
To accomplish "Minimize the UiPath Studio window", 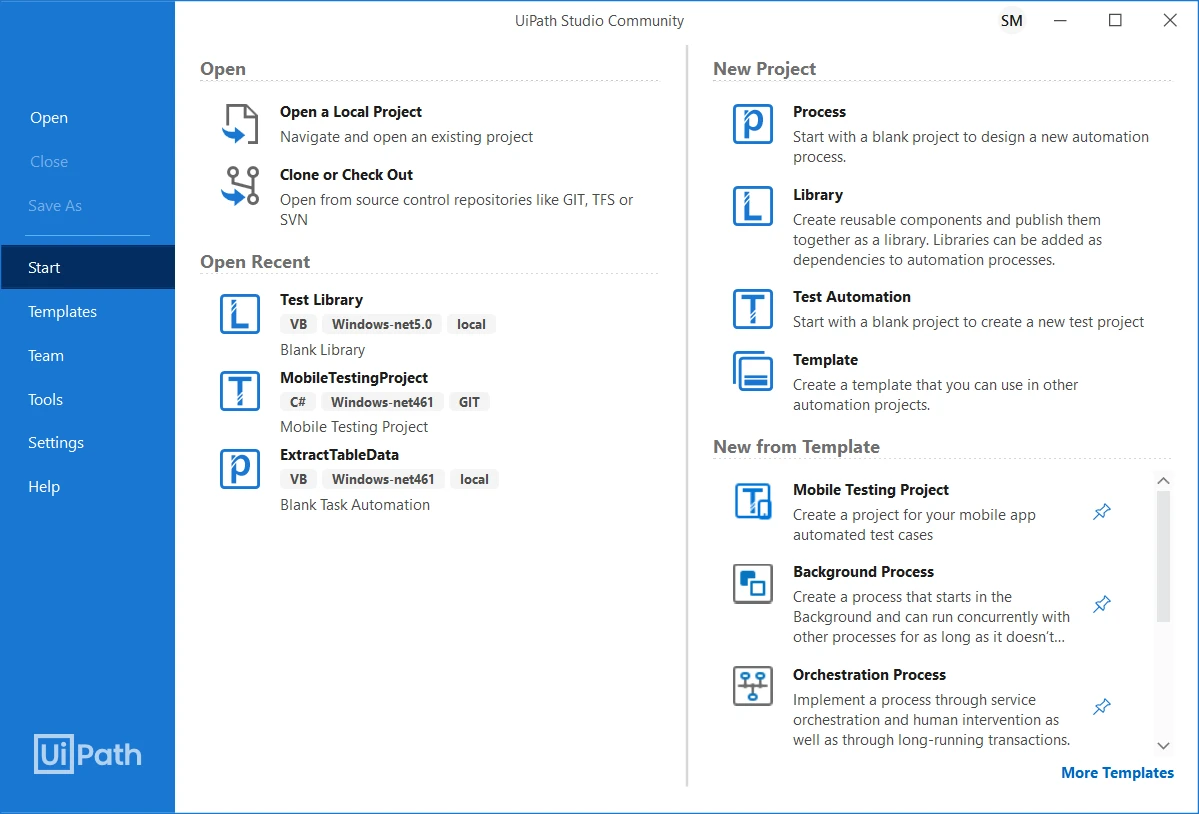I will click(1060, 21).
